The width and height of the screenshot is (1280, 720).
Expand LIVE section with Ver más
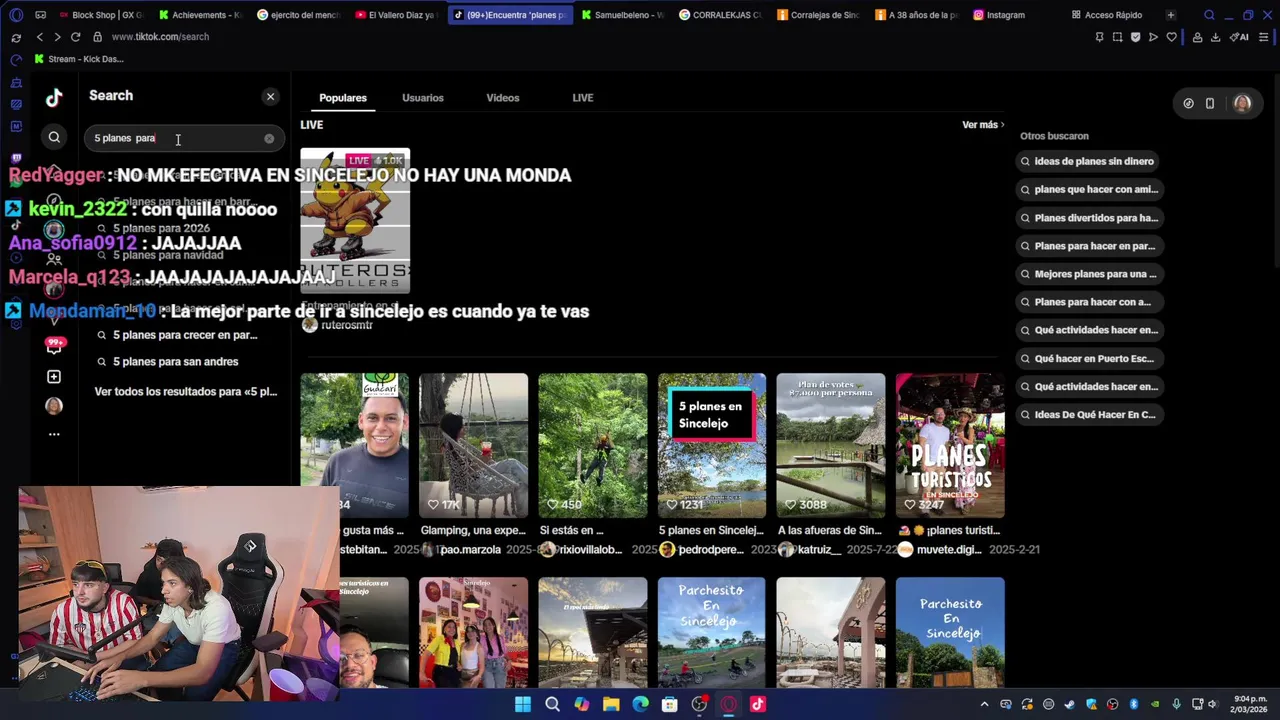click(x=983, y=125)
